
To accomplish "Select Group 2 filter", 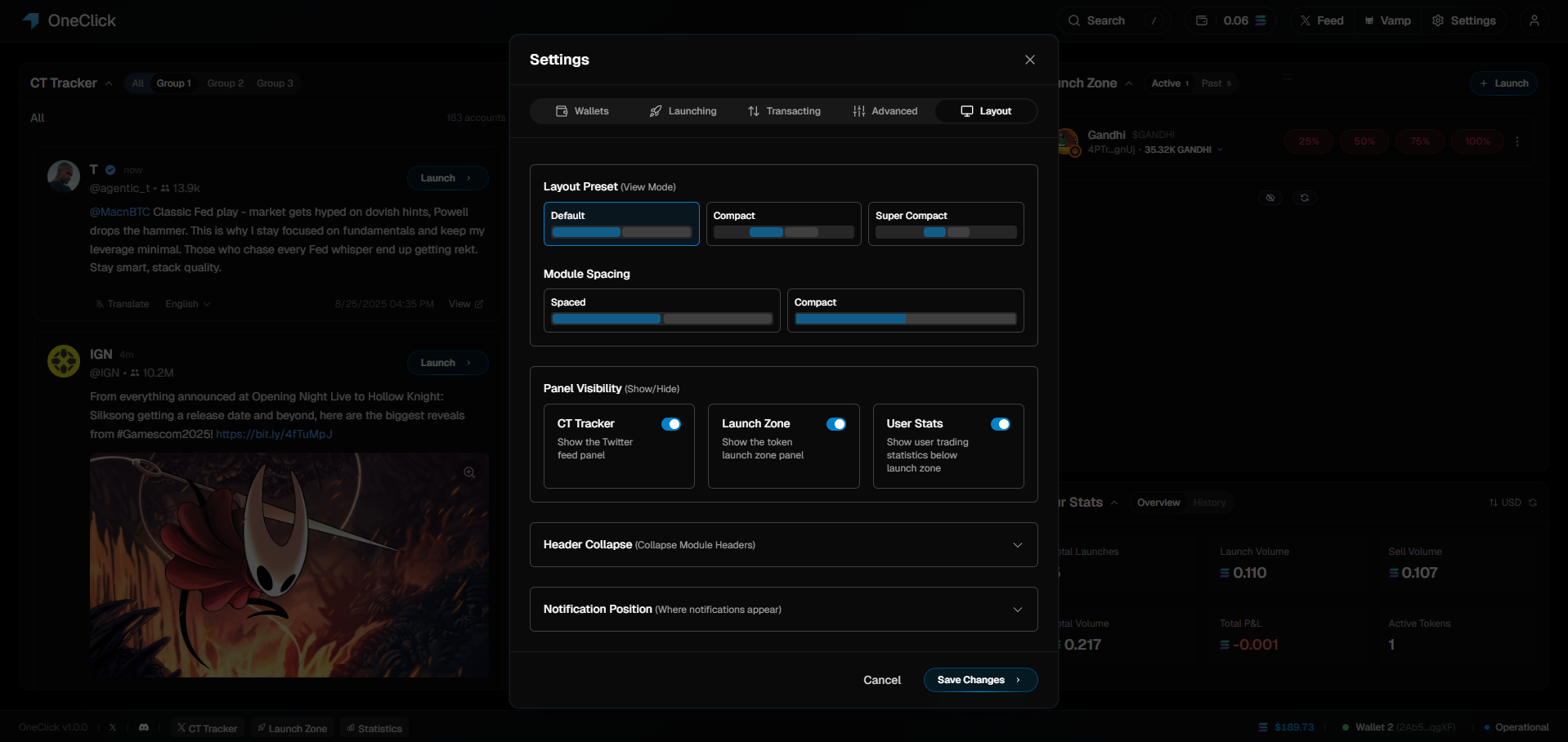I will click(225, 83).
